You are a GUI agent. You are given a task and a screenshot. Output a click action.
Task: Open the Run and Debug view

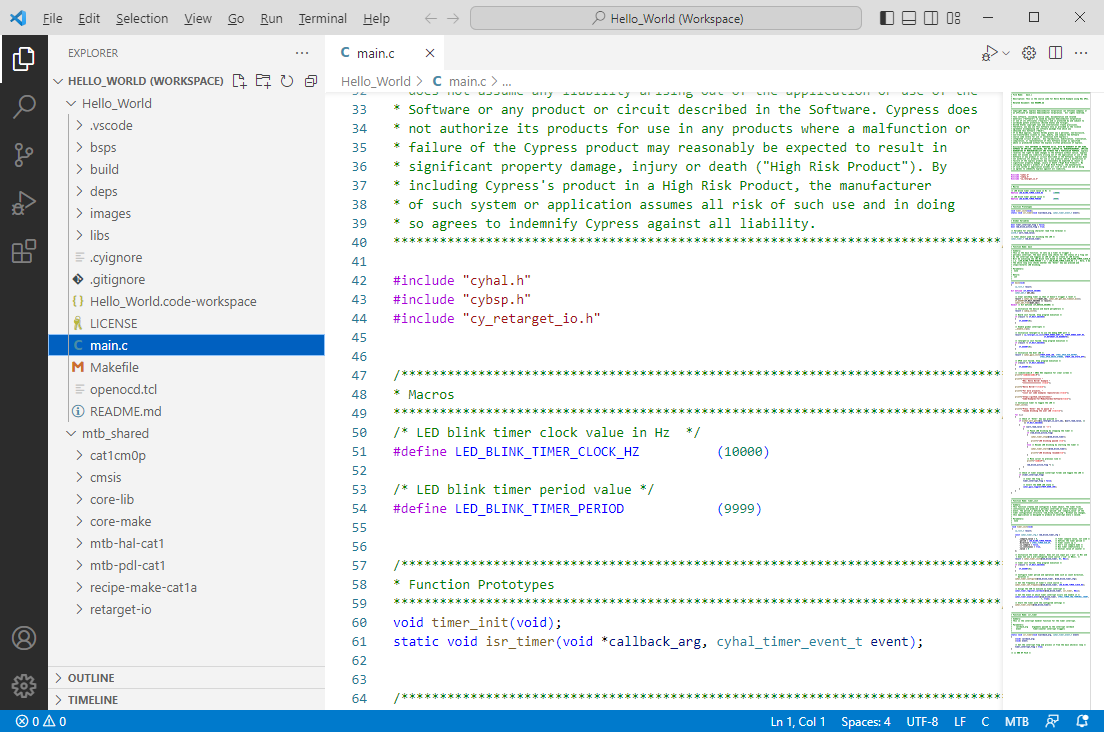tap(24, 203)
